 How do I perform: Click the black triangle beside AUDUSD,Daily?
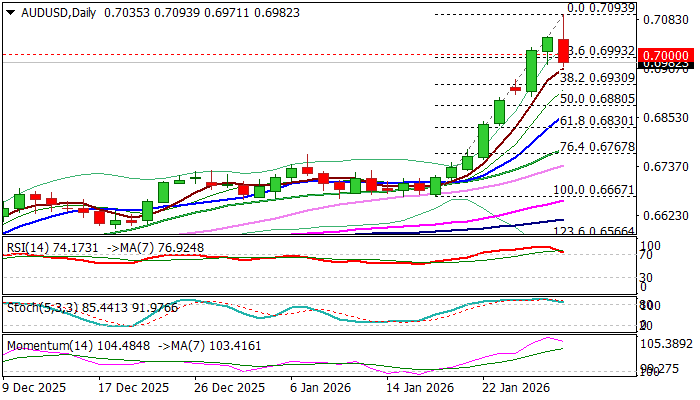tap(12, 13)
